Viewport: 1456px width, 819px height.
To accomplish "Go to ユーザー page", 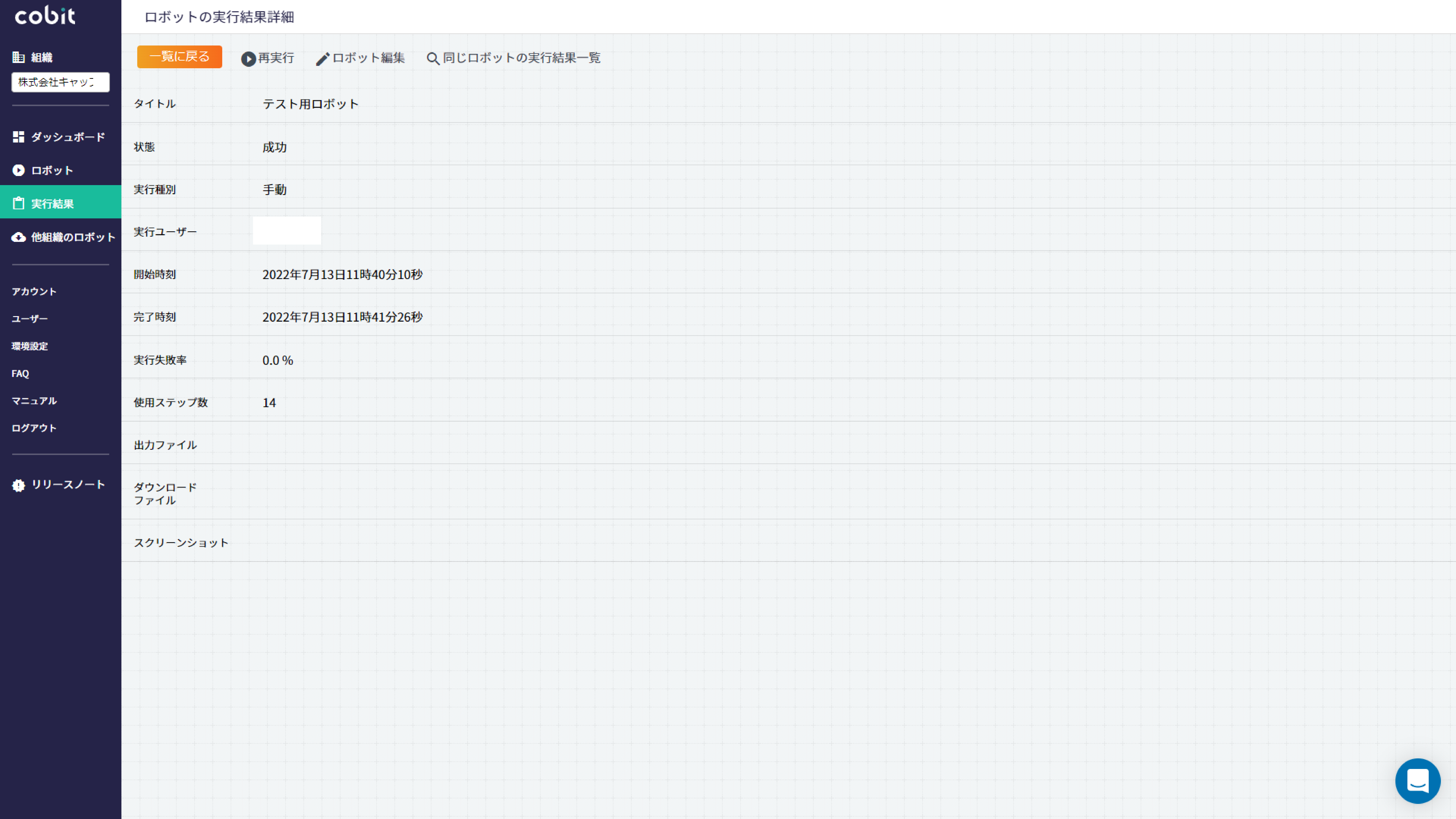I will click(x=30, y=319).
